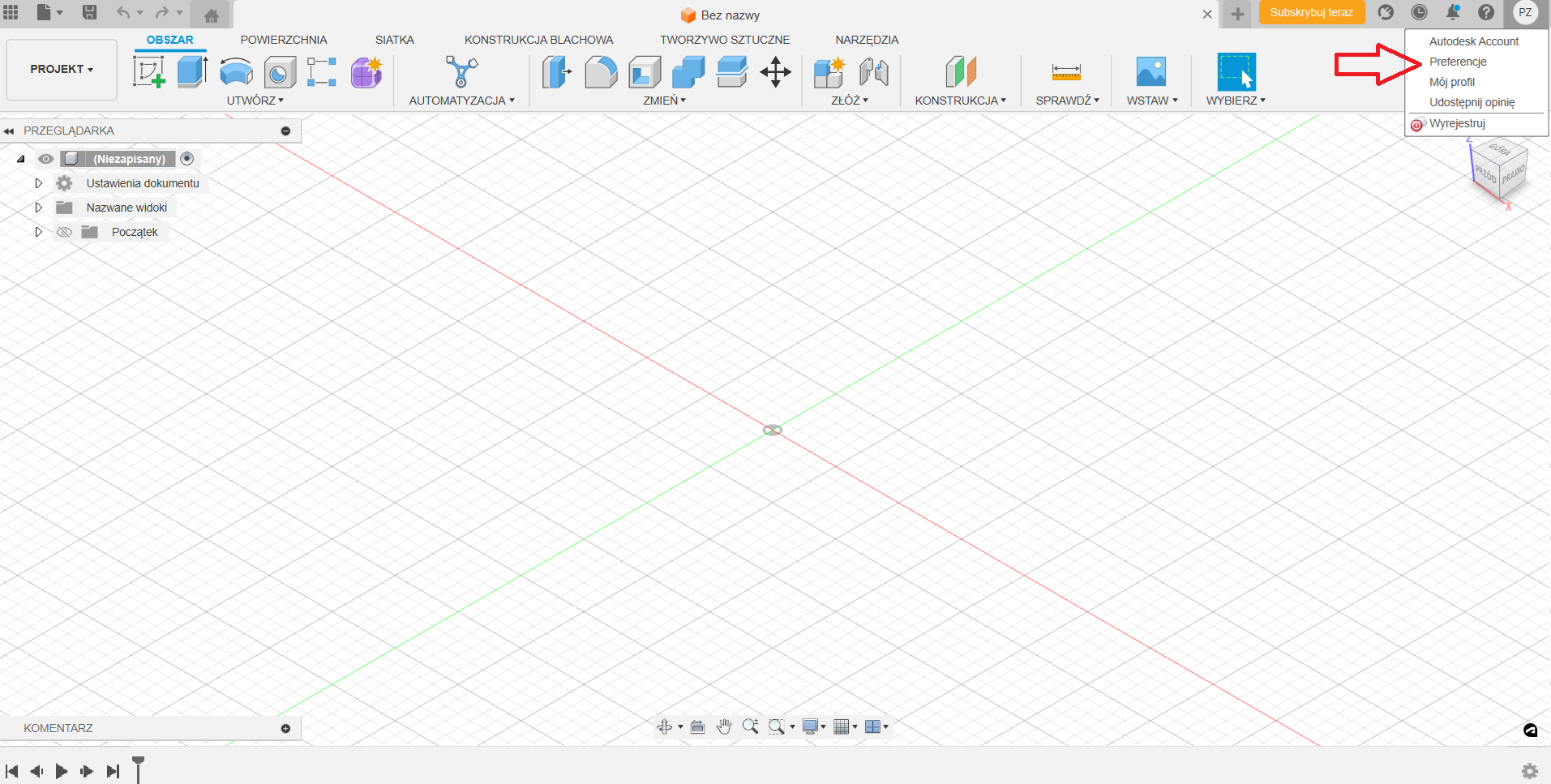Switch to the POWIERZCHNIA tab
The image size is (1551, 784).
(283, 40)
